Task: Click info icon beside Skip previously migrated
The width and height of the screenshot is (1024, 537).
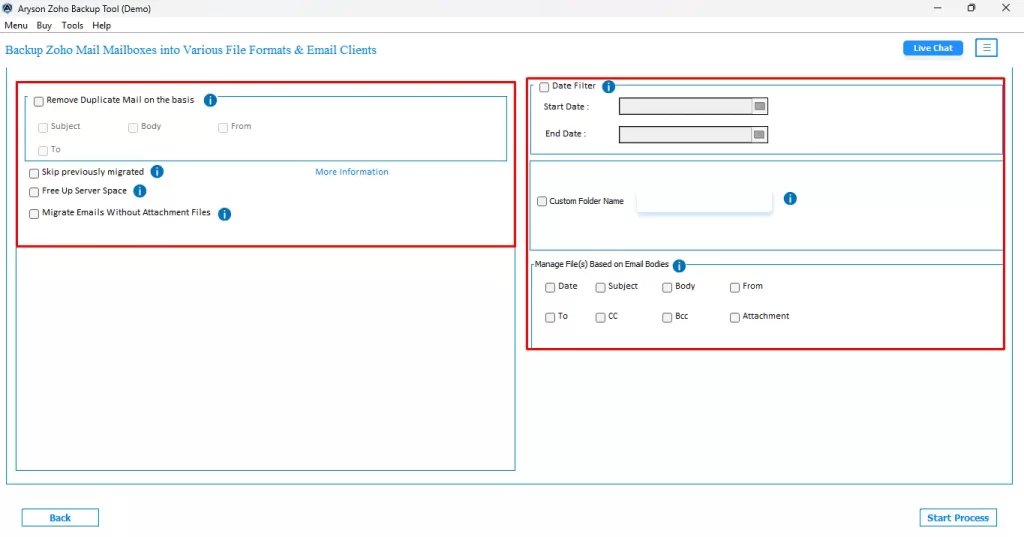Action: (x=157, y=172)
